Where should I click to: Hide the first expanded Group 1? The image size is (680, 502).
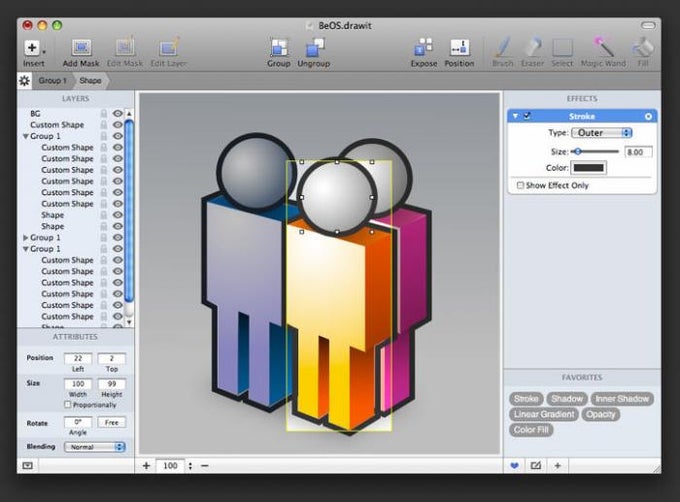click(x=118, y=136)
